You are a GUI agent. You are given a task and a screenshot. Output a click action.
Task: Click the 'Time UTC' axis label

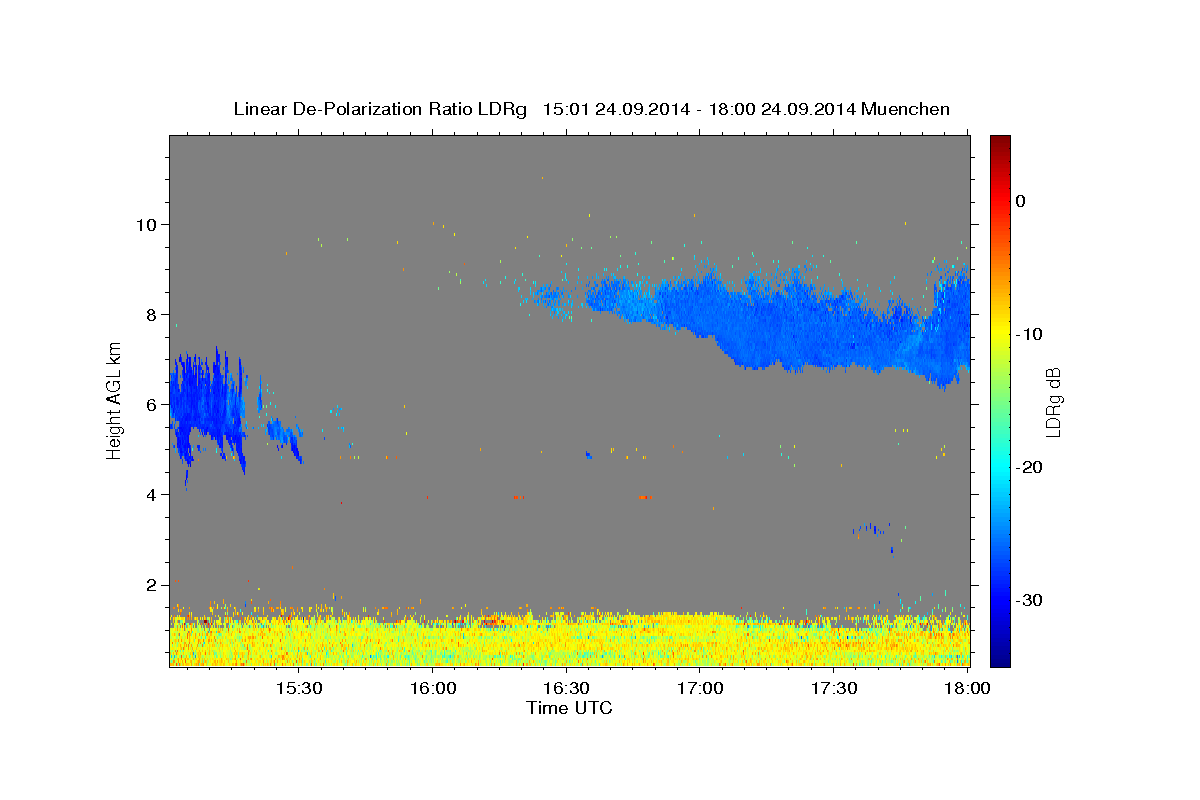click(x=569, y=708)
